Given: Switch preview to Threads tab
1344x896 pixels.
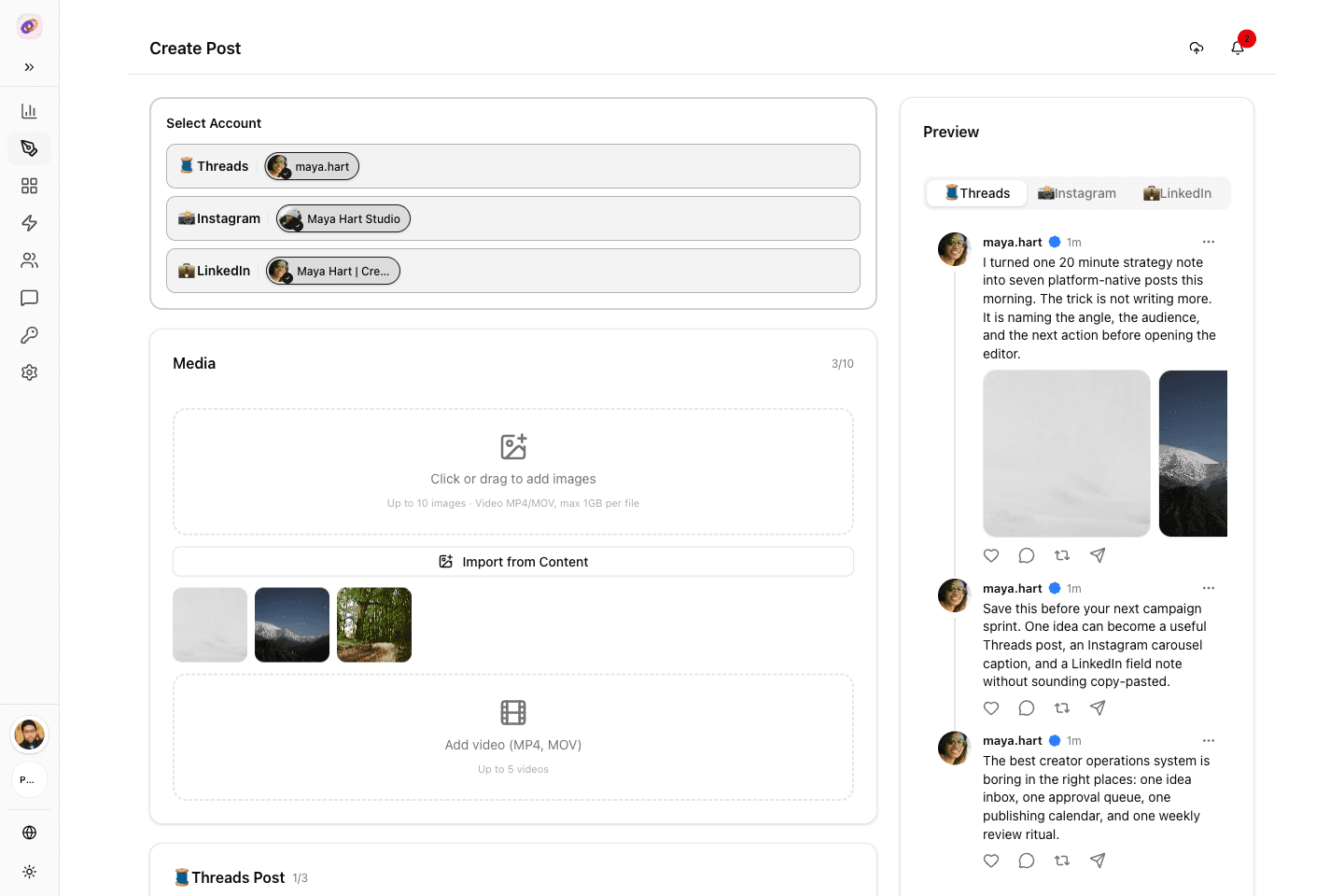Looking at the screenshot, I should (977, 193).
